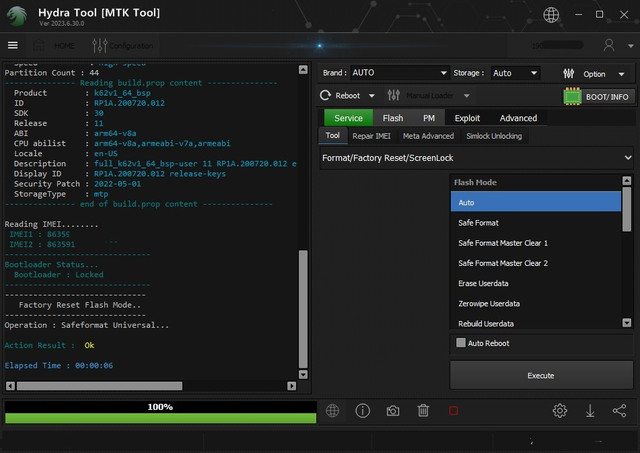Image resolution: width=640 pixels, height=453 pixels.
Task: Click log horizontal scroll right arrow
Action: click(x=291, y=386)
